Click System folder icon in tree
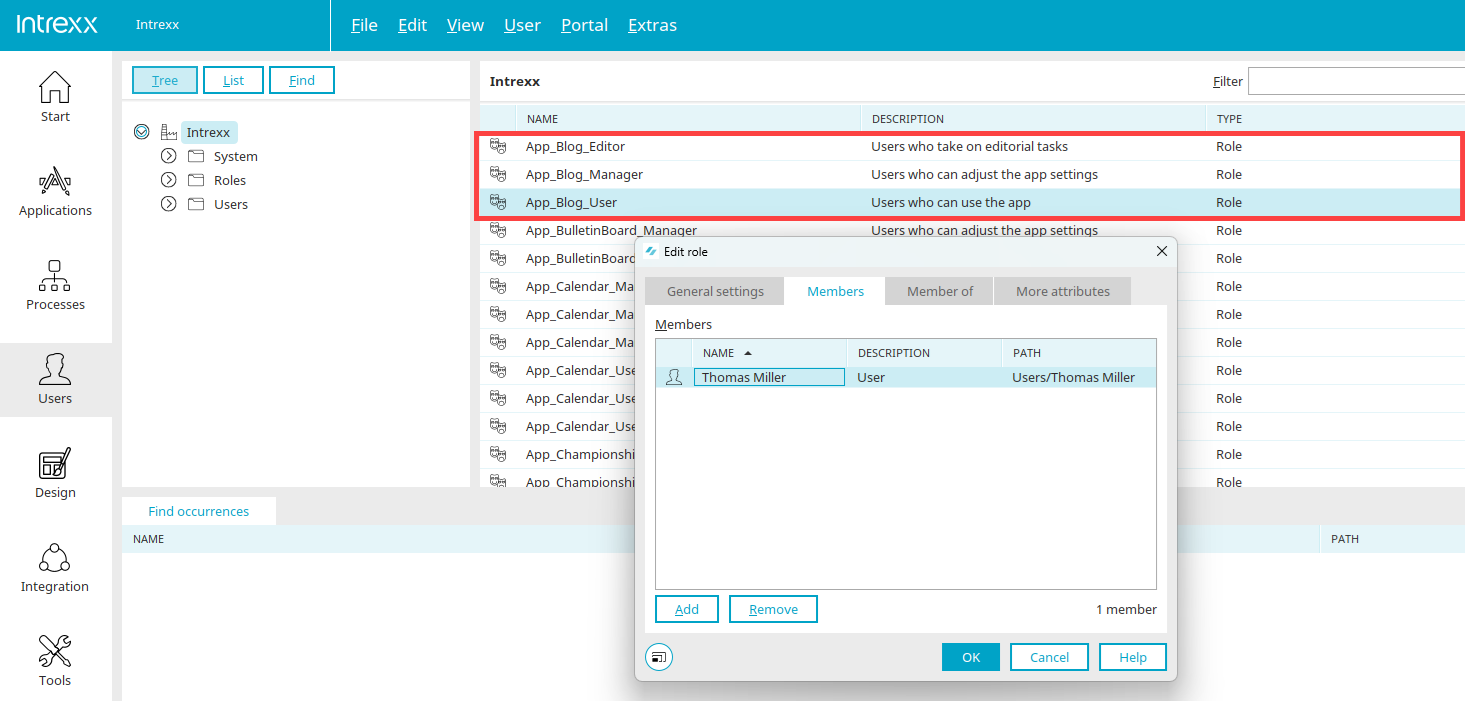Screen dimensions: 1465x701 click(x=195, y=156)
